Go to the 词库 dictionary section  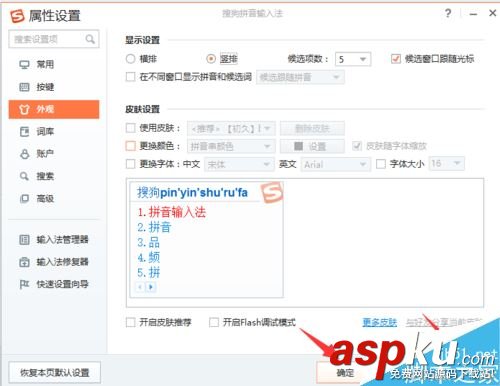(54, 132)
